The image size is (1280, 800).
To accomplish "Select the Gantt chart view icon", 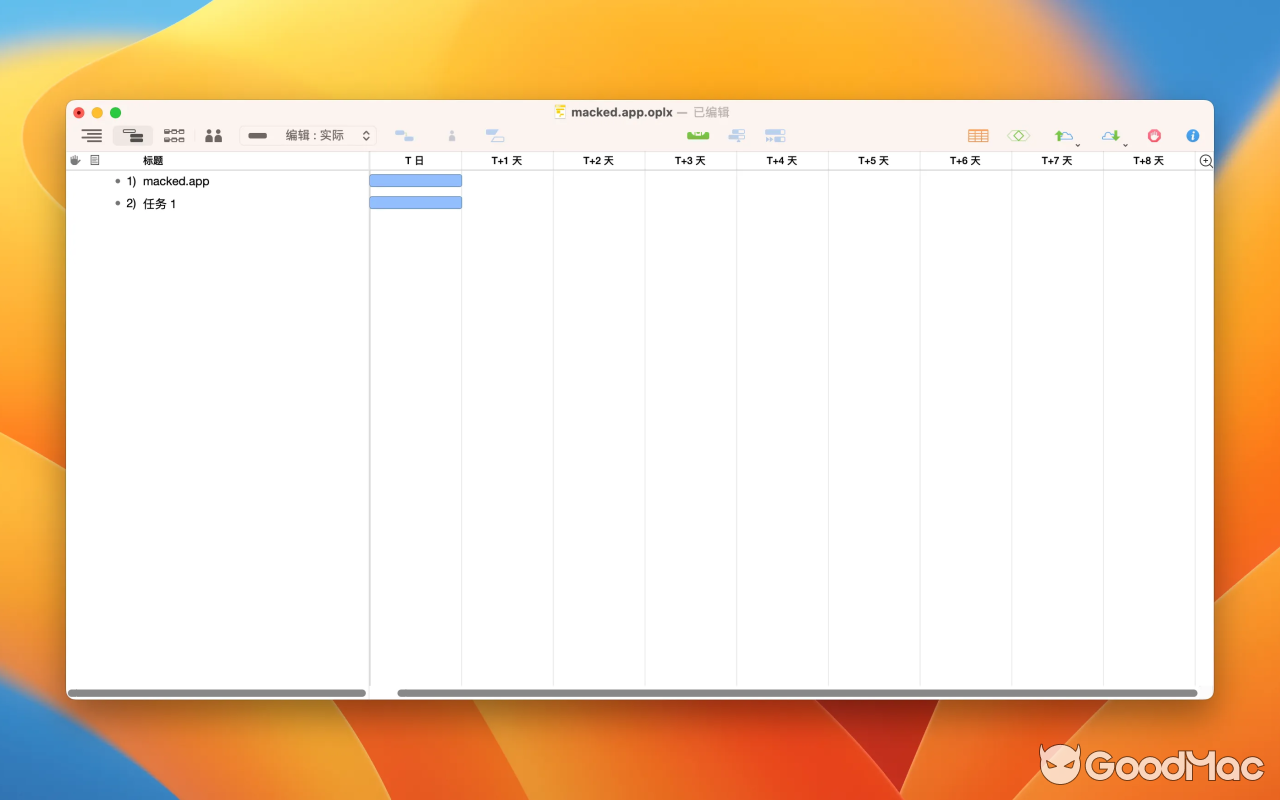I will (133, 135).
